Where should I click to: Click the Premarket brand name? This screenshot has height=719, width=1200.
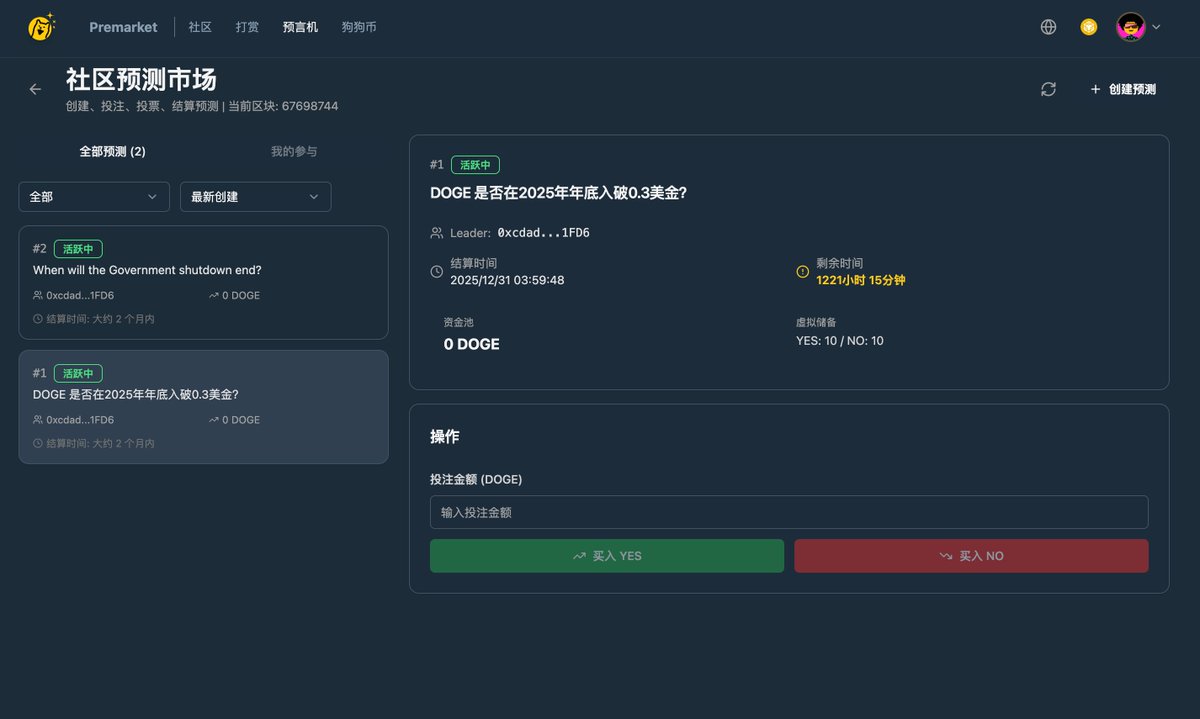pos(123,27)
